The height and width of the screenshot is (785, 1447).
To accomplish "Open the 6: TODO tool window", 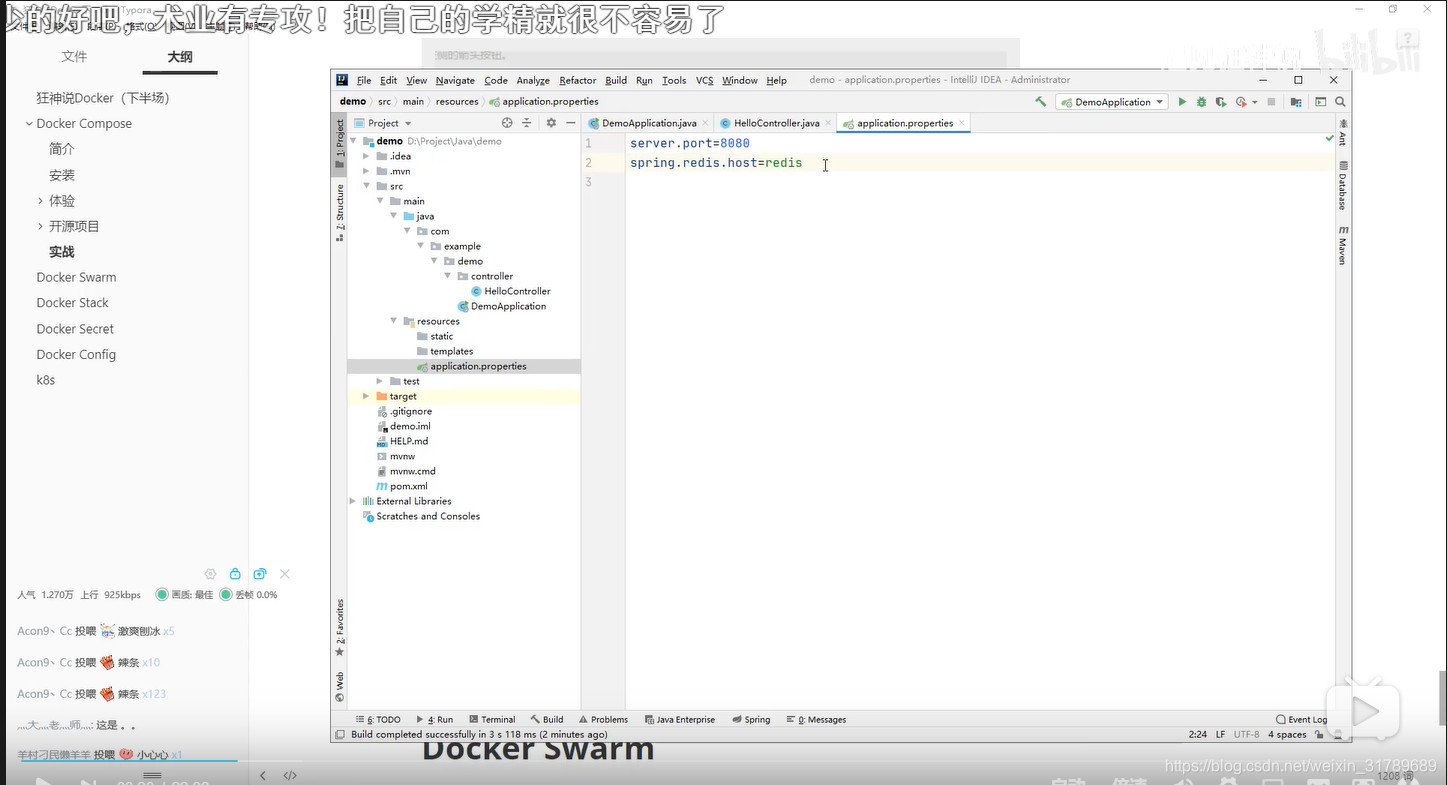I will (x=378, y=719).
